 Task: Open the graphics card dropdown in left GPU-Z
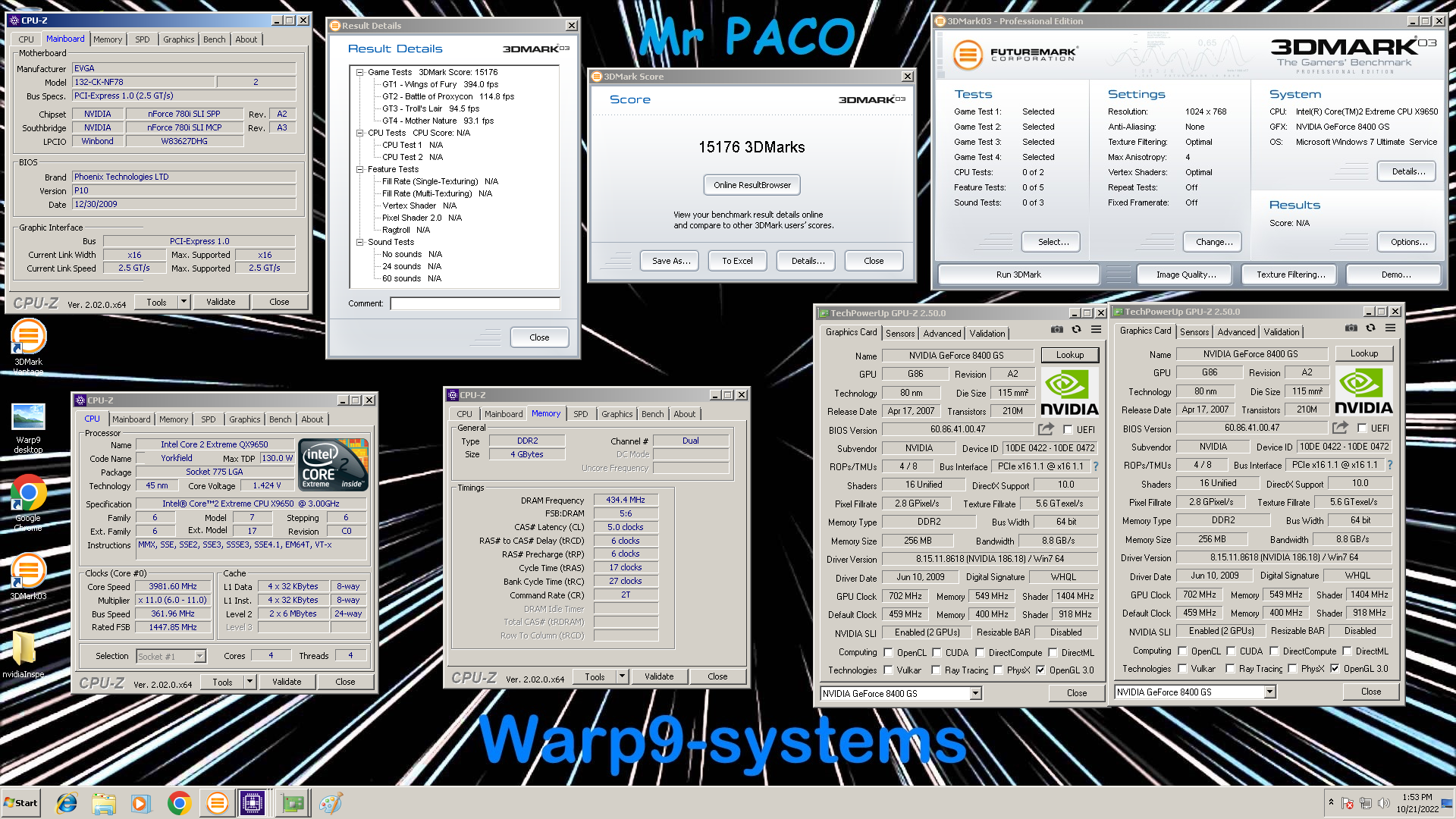(975, 694)
